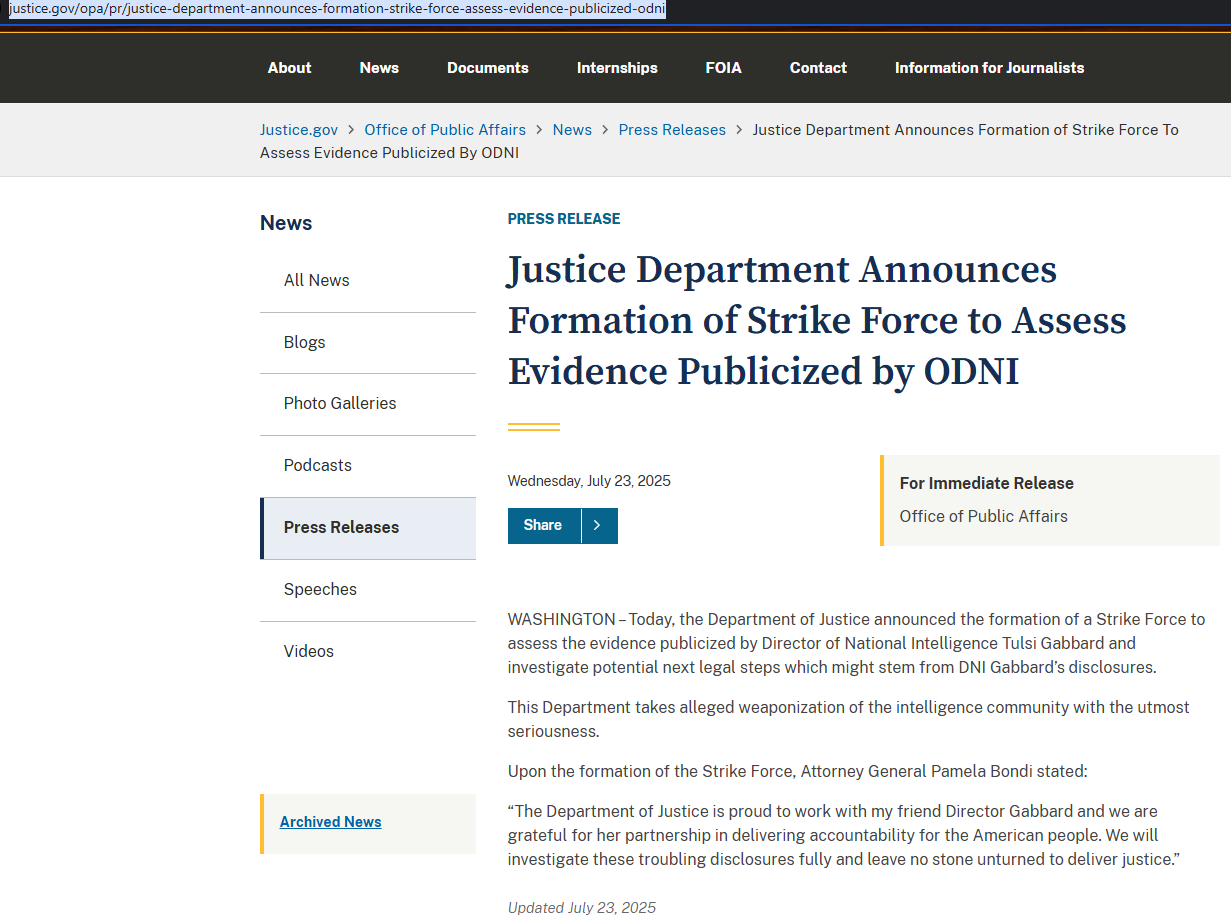
Task: Click the chevron after Press Releases breadcrumb
Action: [739, 130]
